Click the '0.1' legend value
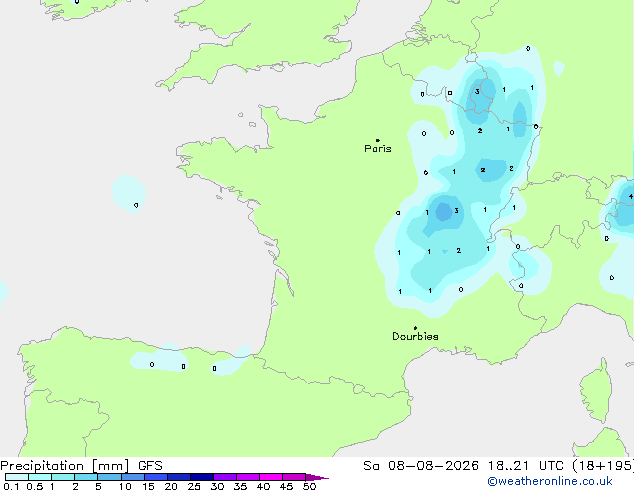Viewport: 634px width, 490px height. pos(11,486)
